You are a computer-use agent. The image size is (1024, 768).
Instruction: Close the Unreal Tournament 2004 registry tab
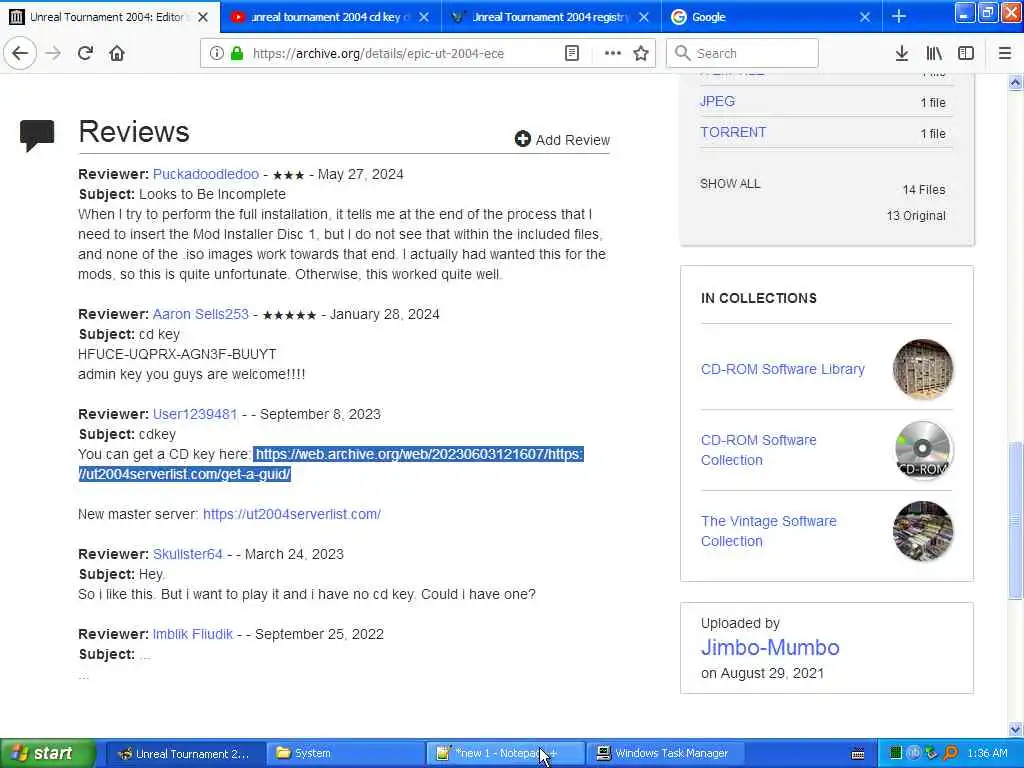pyautogui.click(x=644, y=17)
